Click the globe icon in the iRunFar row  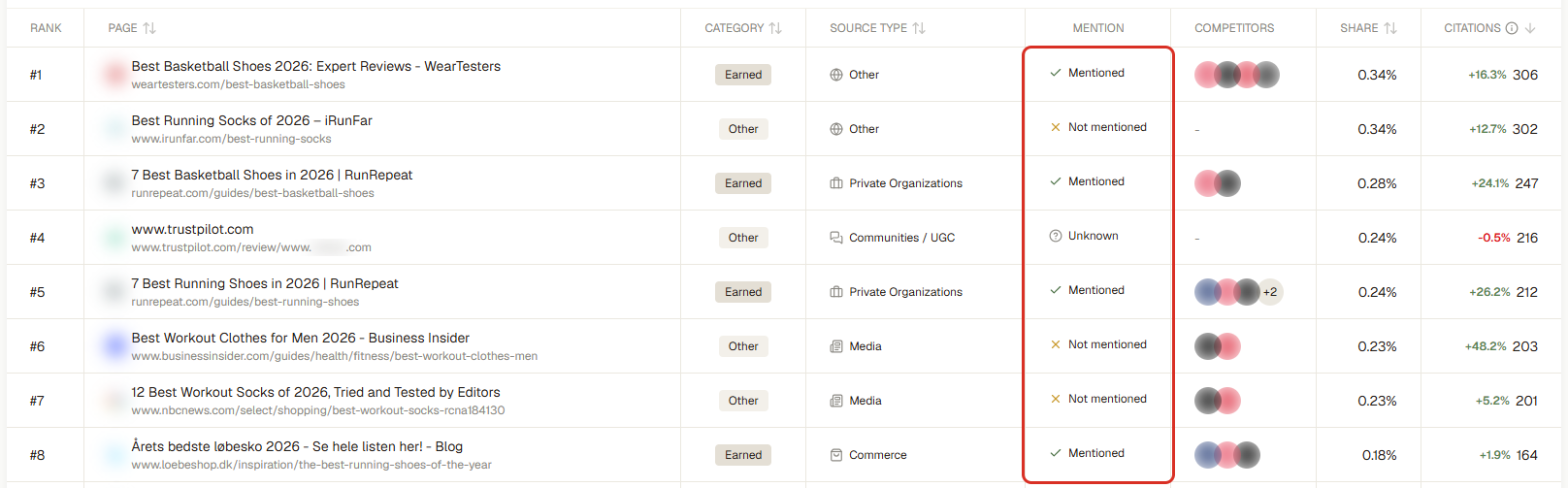tap(836, 129)
